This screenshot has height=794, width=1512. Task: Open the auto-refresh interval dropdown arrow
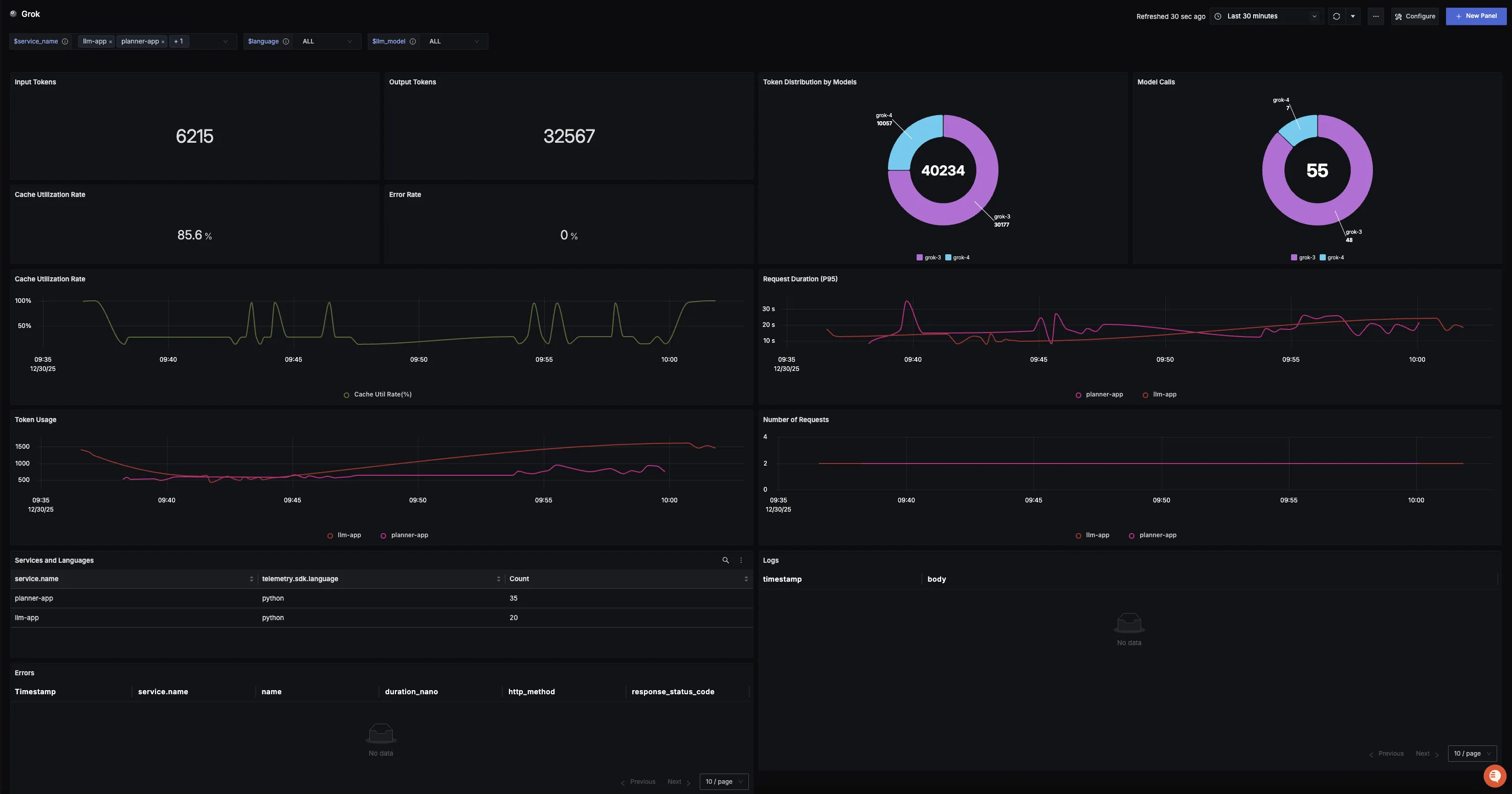point(1353,16)
